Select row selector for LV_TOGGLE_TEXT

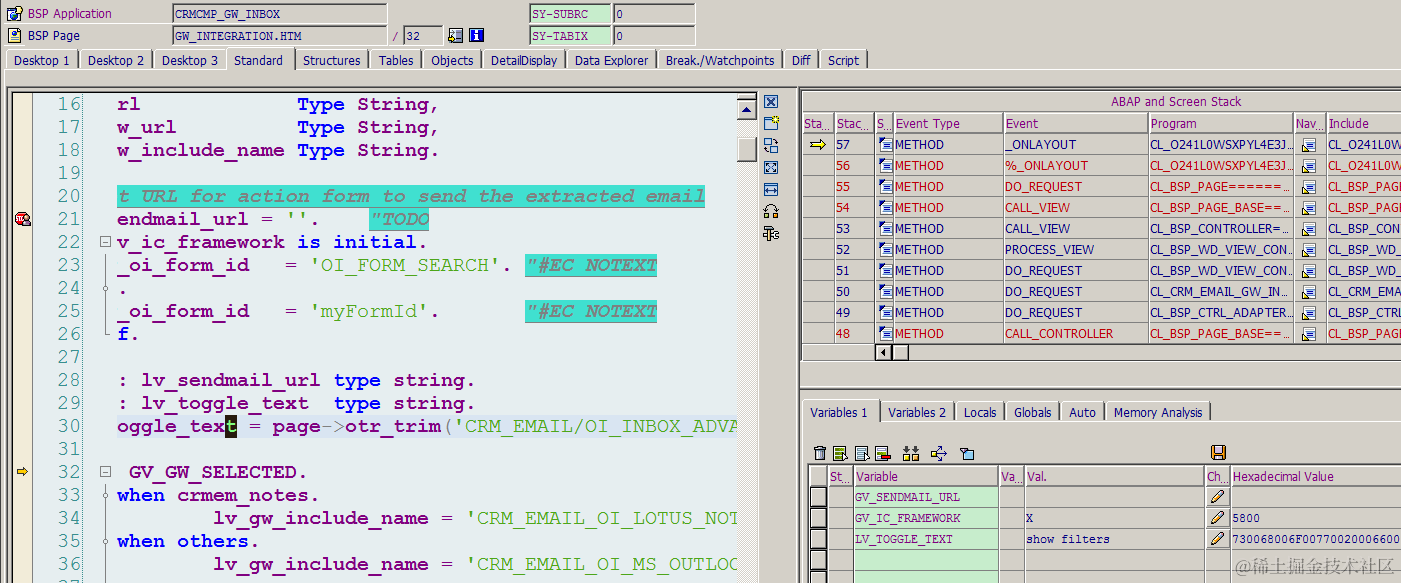click(818, 539)
